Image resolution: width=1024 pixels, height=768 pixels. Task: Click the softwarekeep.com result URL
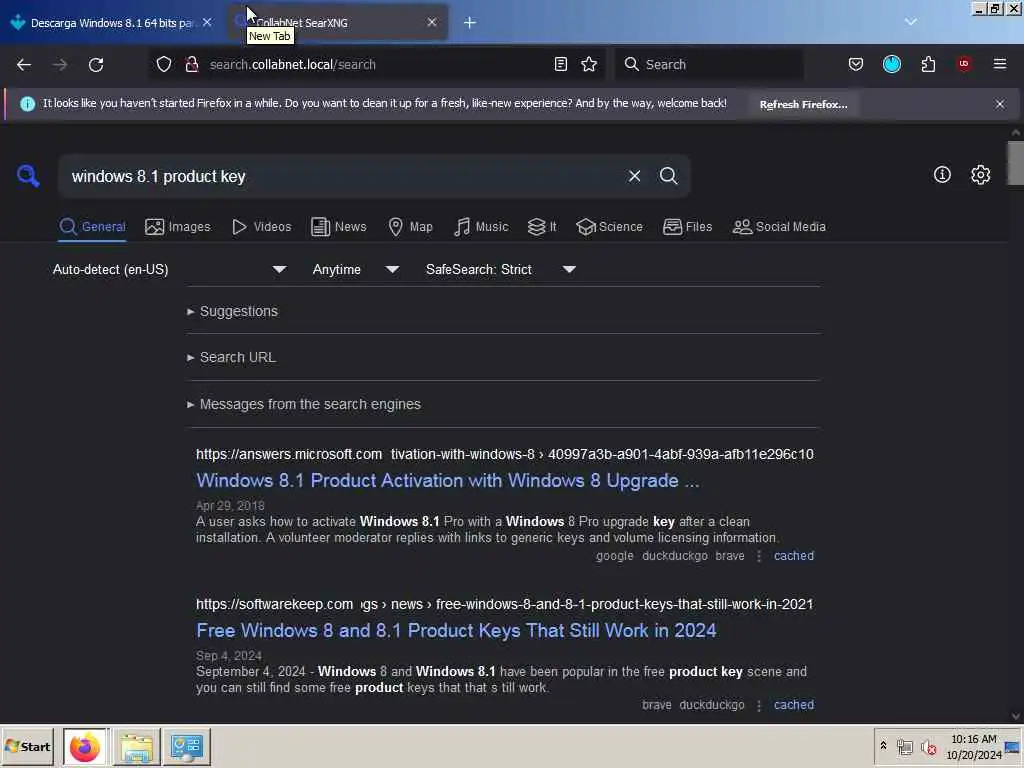[x=505, y=604]
